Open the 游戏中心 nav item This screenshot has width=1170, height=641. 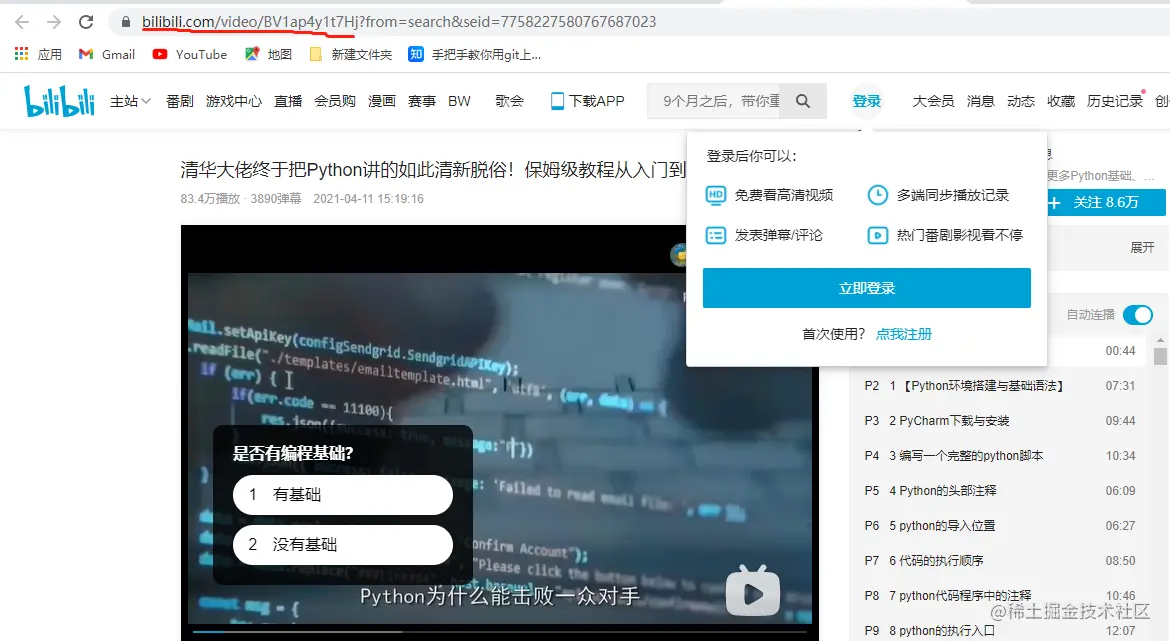[x=234, y=101]
